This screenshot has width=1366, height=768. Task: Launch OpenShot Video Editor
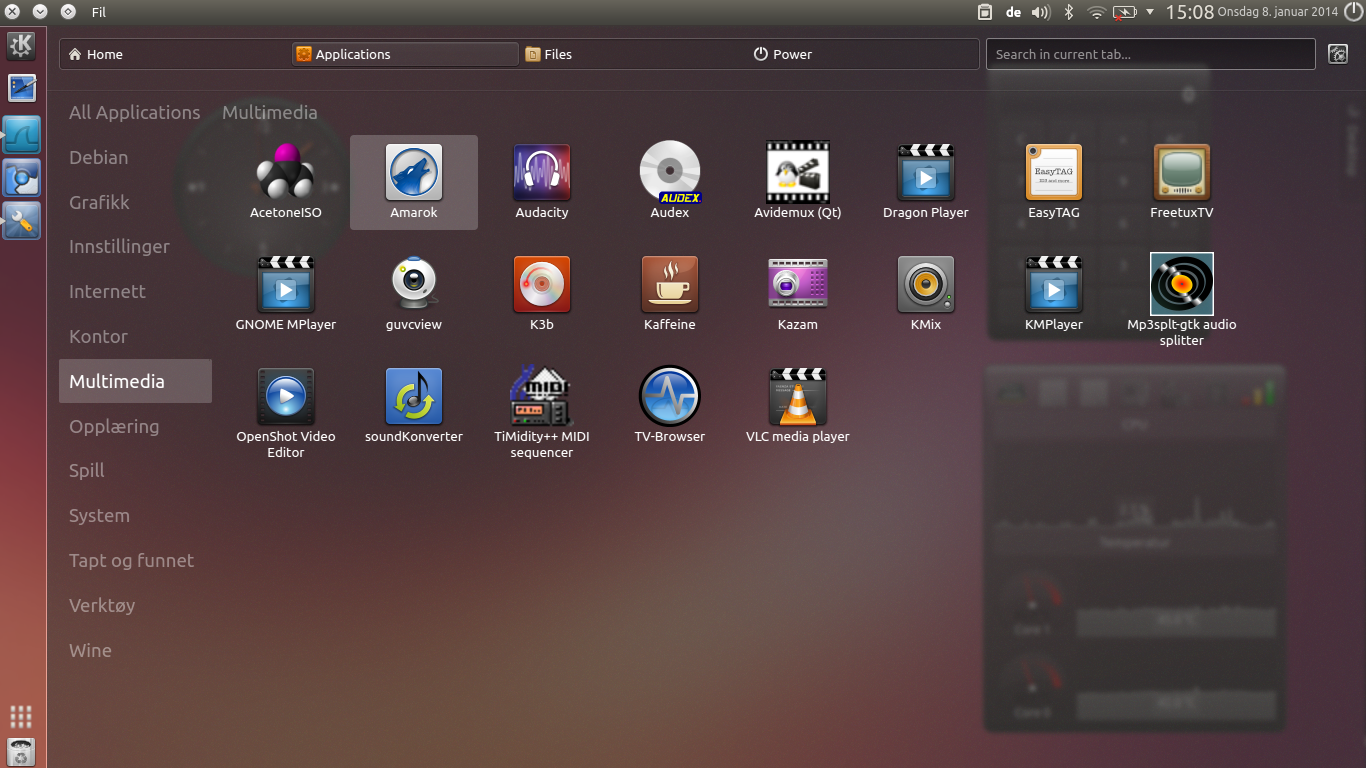286,412
